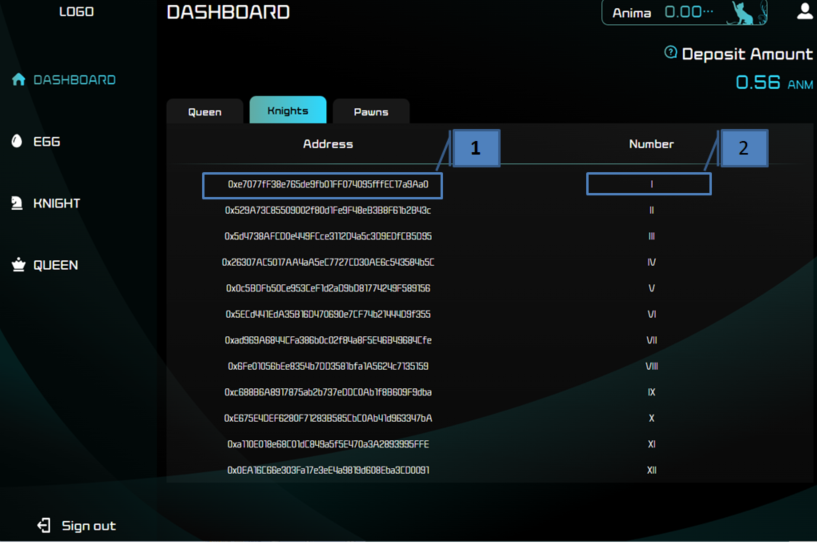Screen dimensions: 817x543
Task: Switch to the Queen tab
Action: pyautogui.click(x=205, y=112)
